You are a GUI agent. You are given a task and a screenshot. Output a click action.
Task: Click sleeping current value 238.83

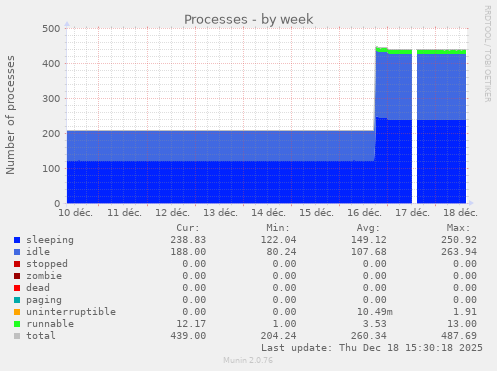pyautogui.click(x=188, y=240)
